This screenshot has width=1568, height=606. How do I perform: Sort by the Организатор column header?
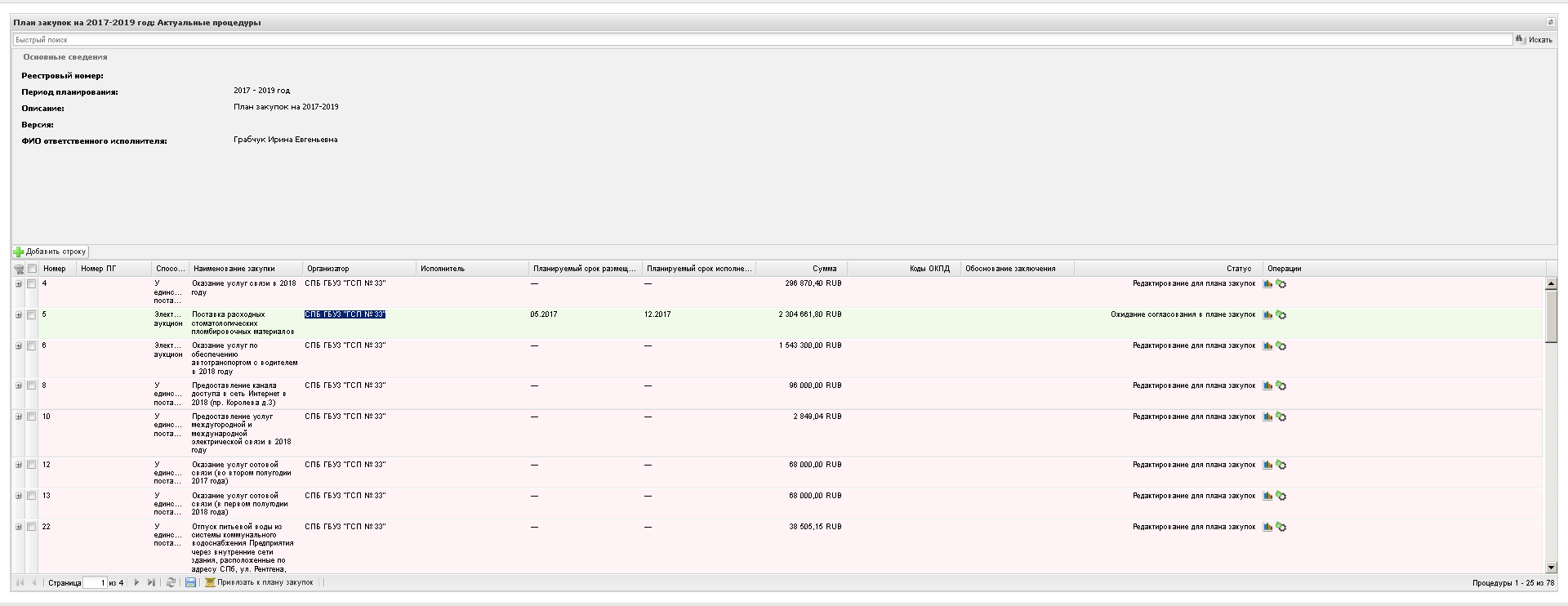pos(359,269)
